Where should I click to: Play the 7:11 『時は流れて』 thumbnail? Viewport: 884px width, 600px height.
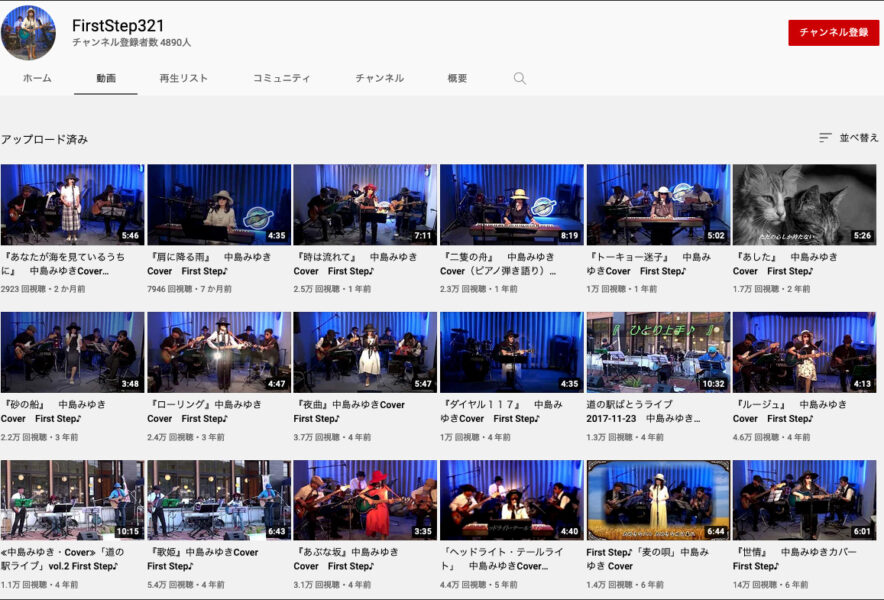pos(365,204)
